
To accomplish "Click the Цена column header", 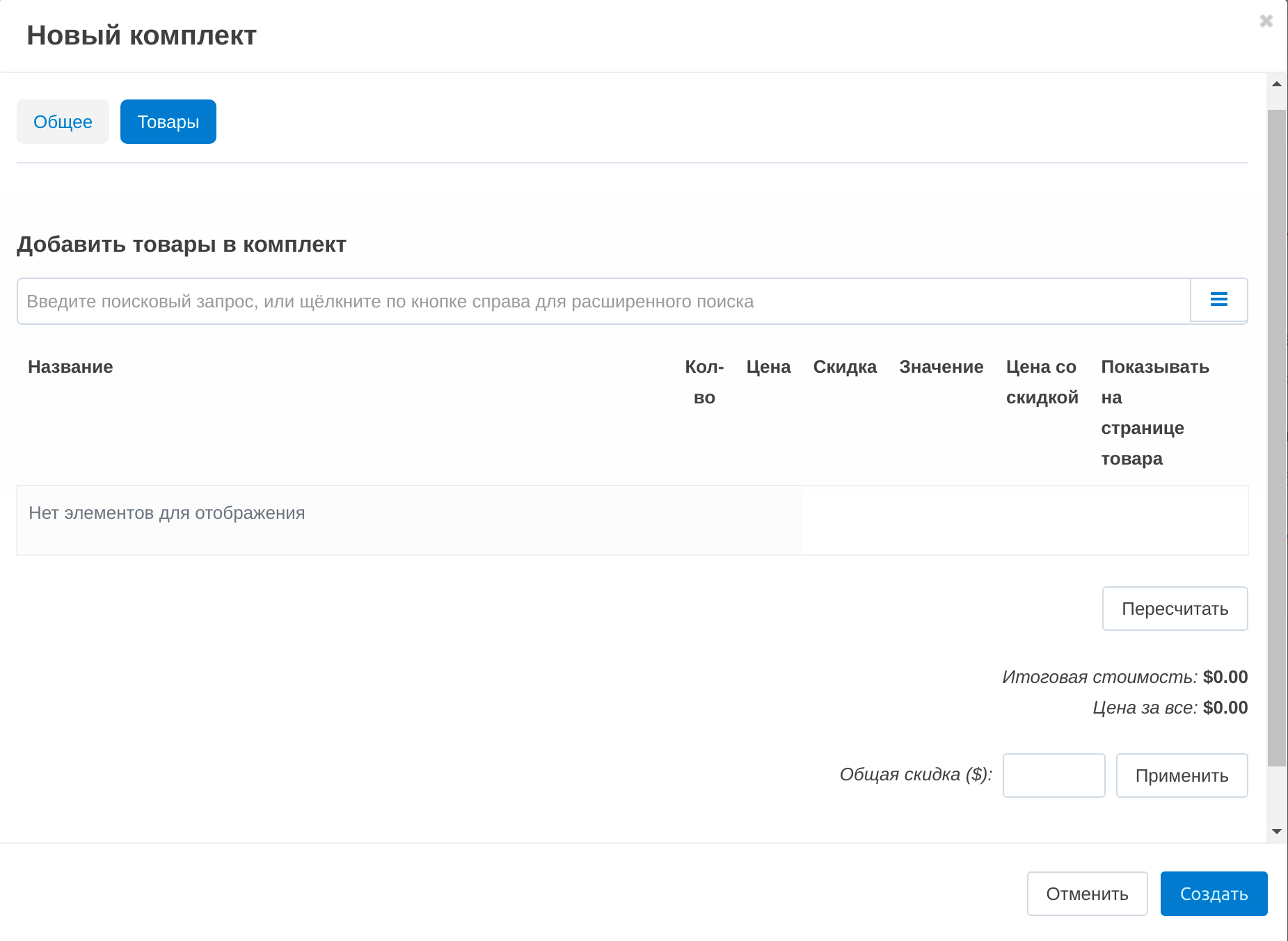I will 768,367.
